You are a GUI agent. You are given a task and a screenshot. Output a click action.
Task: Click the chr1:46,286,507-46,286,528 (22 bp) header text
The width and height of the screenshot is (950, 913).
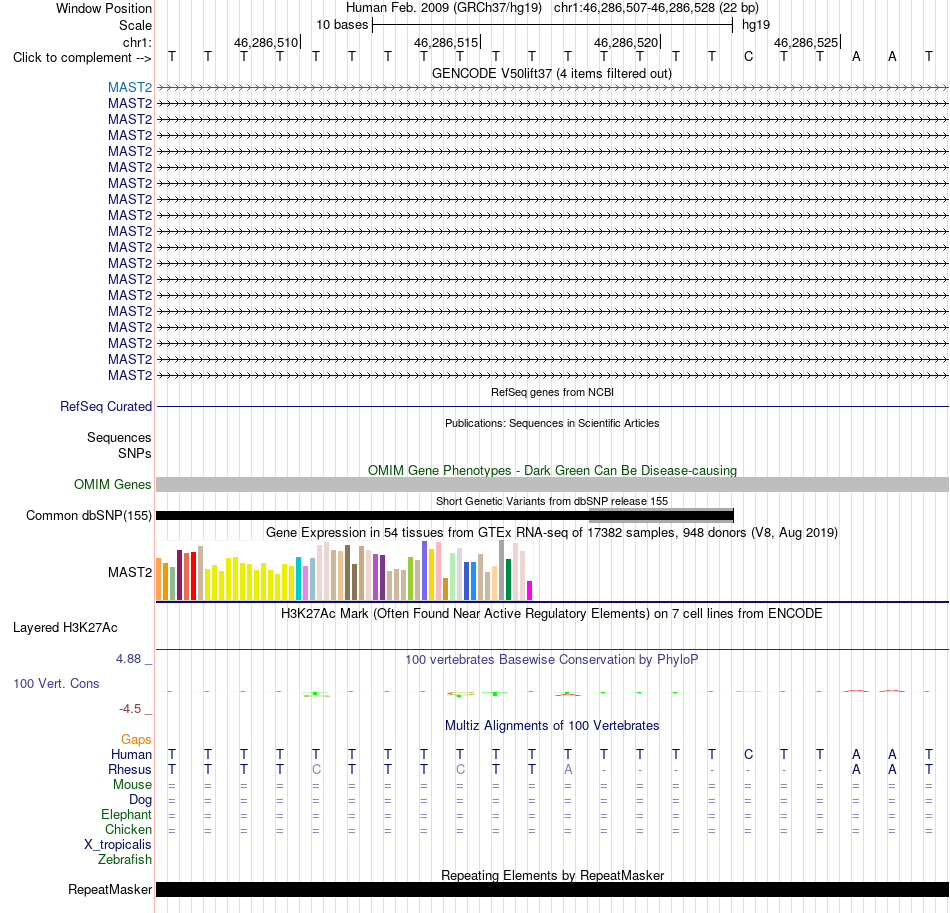(656, 8)
